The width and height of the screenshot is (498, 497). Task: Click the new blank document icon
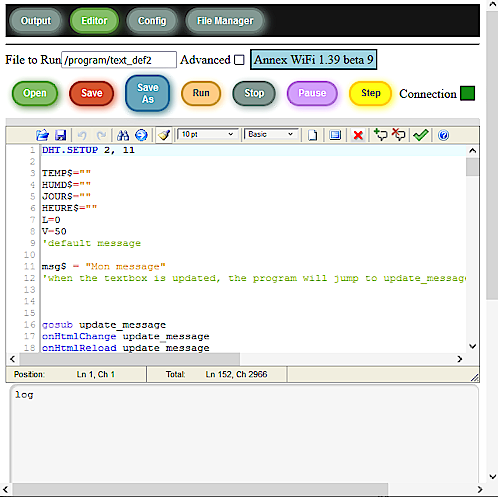[x=312, y=135]
